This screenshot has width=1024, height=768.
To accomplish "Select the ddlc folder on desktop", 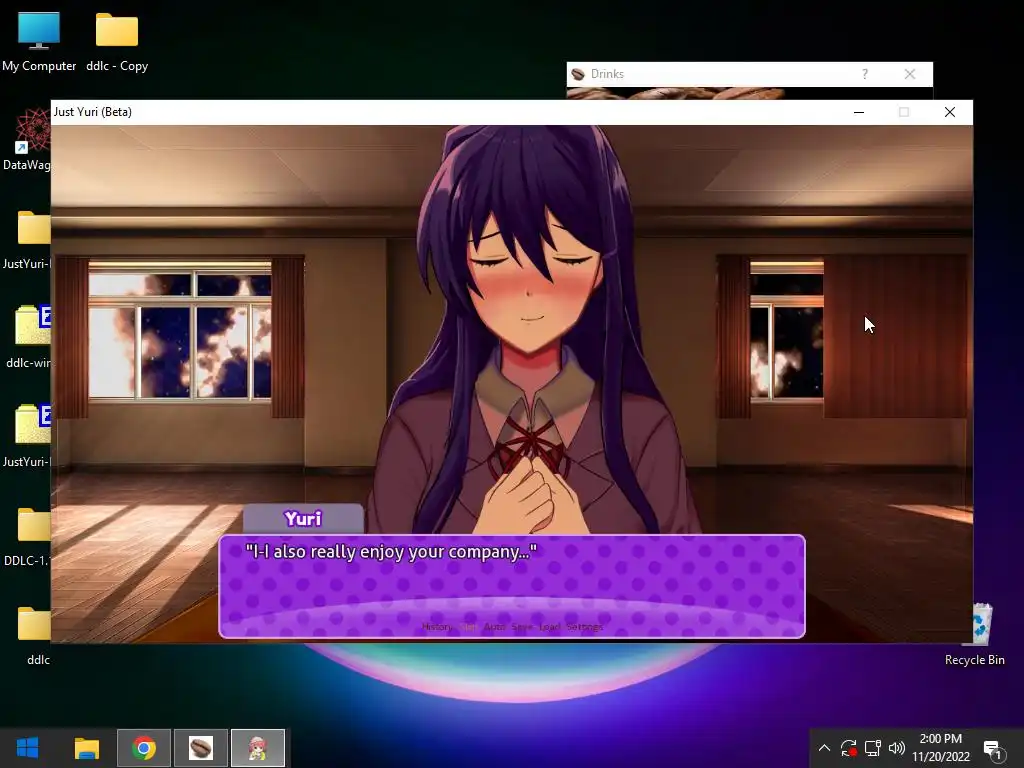I will coord(35,635).
